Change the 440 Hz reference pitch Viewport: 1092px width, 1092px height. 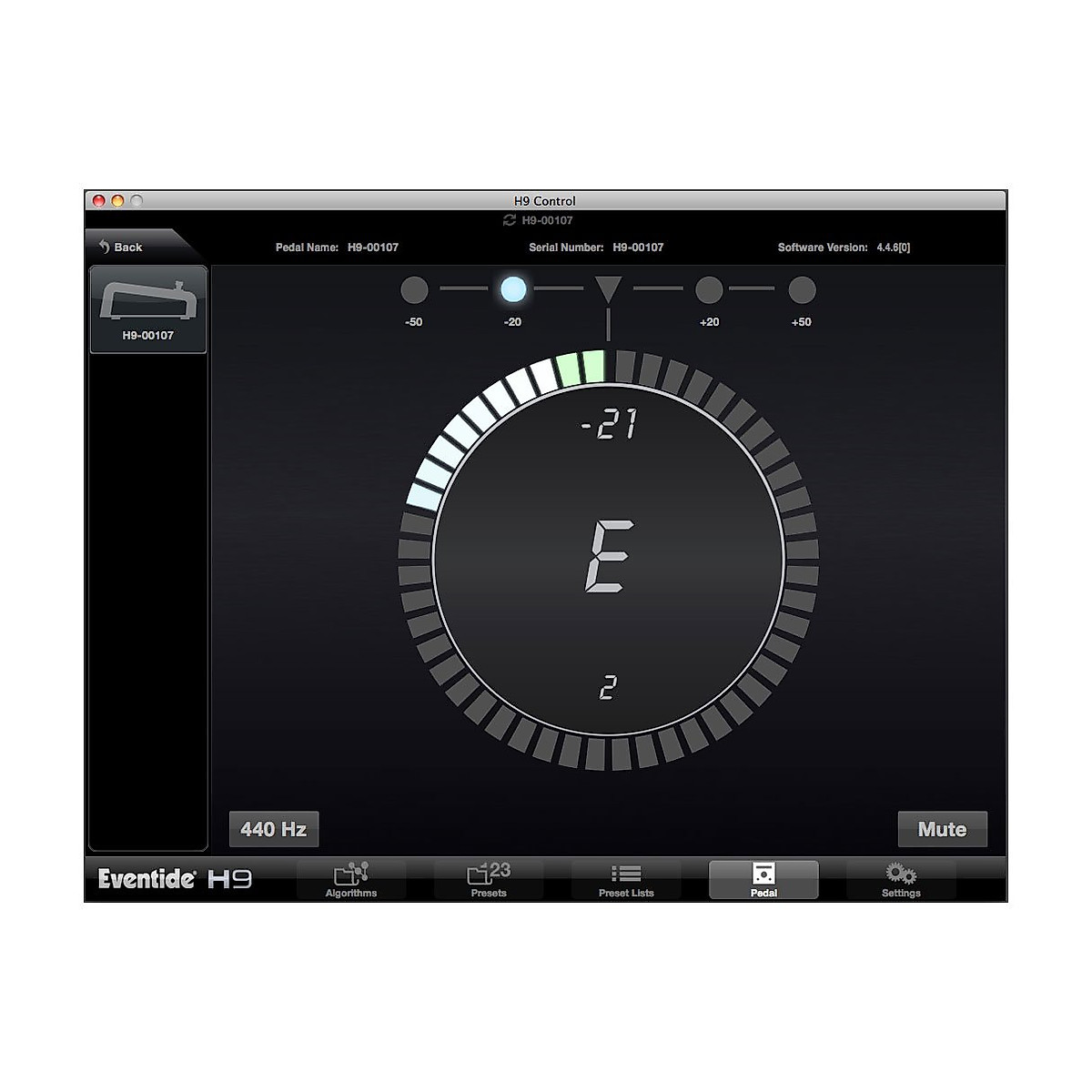(x=273, y=829)
